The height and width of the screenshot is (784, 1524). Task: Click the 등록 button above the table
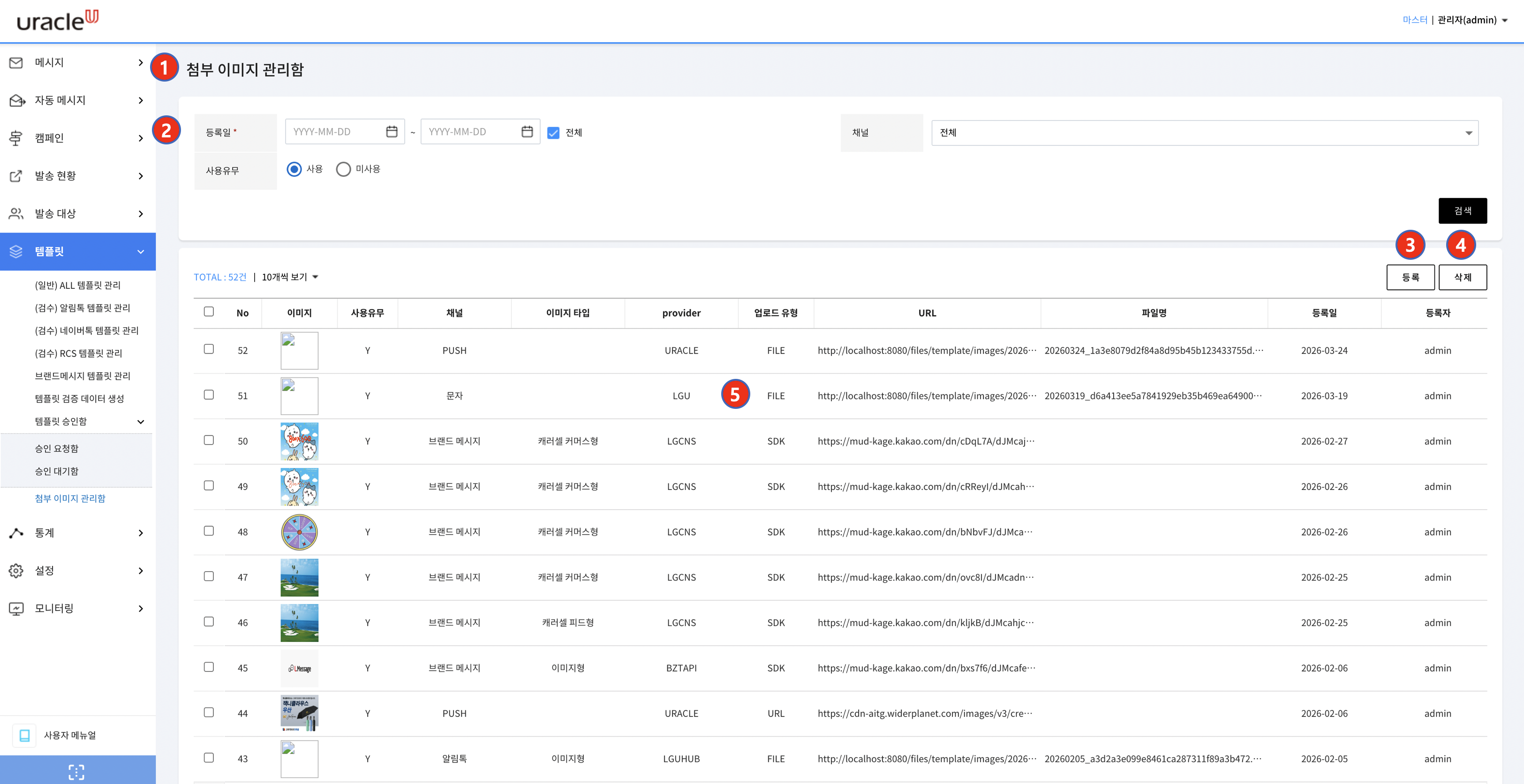coord(1410,278)
